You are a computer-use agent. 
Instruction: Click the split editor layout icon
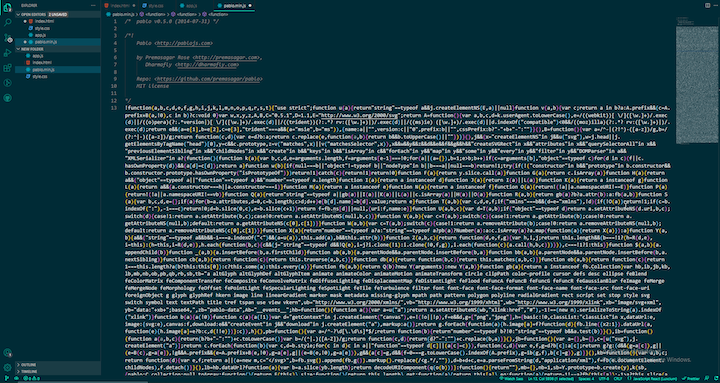point(707,6)
